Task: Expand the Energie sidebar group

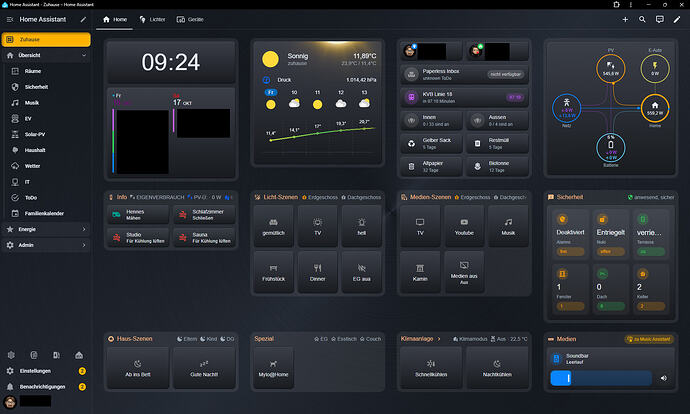Action: pyautogui.click(x=84, y=229)
